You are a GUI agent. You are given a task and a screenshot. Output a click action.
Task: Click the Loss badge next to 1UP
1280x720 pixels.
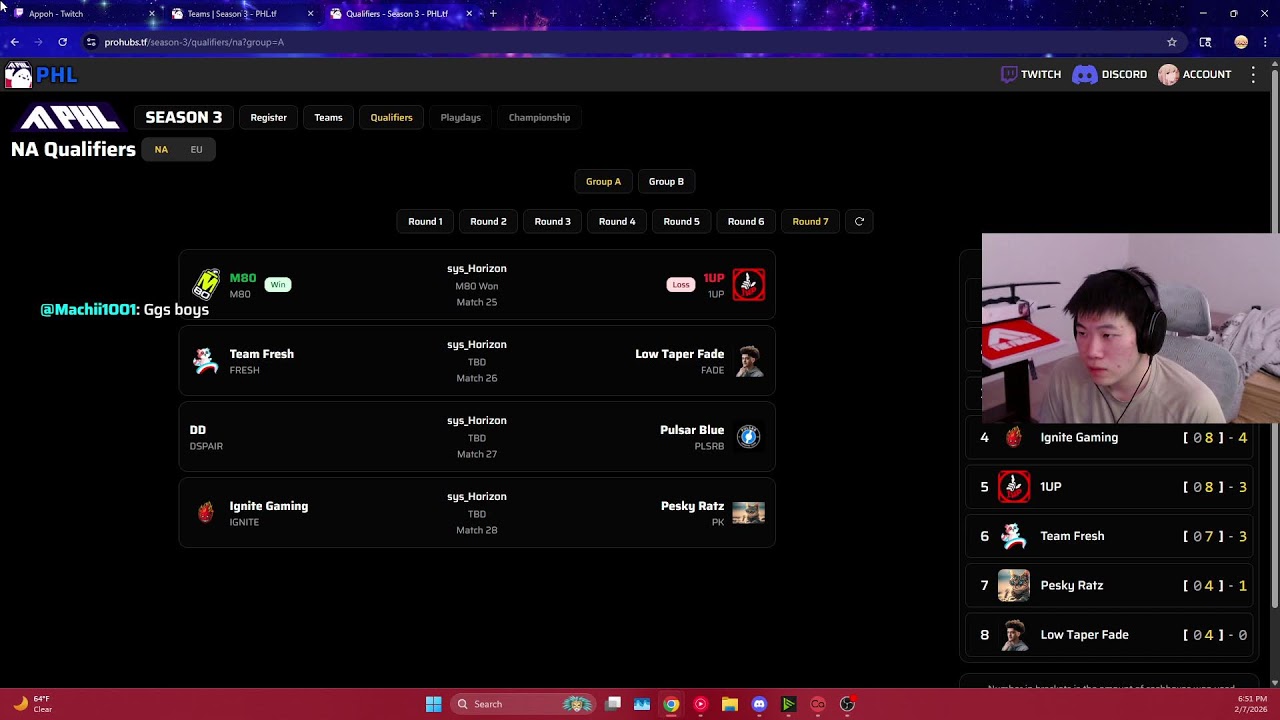pyautogui.click(x=680, y=285)
